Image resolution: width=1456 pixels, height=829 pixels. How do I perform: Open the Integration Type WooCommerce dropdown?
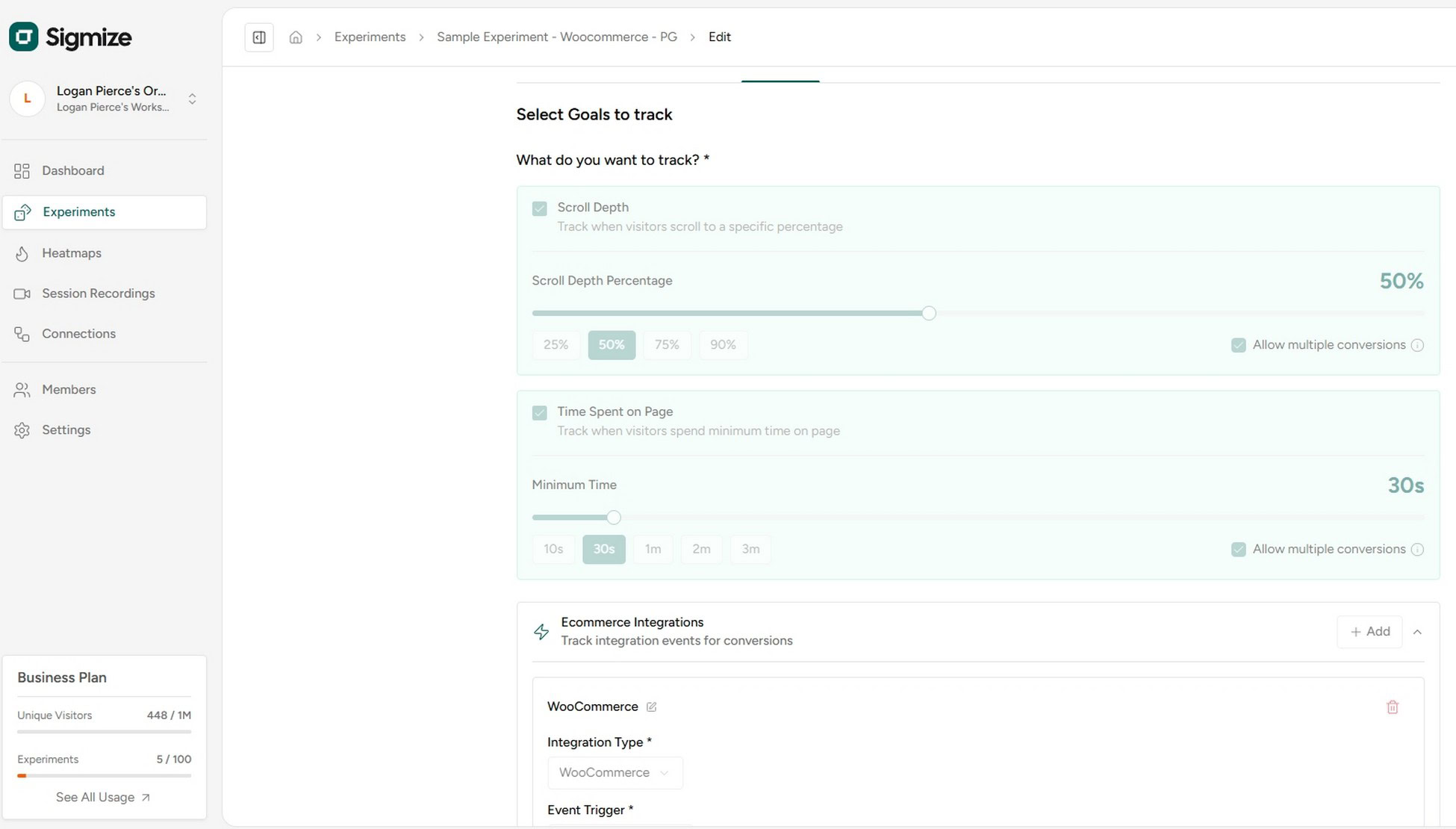click(614, 772)
